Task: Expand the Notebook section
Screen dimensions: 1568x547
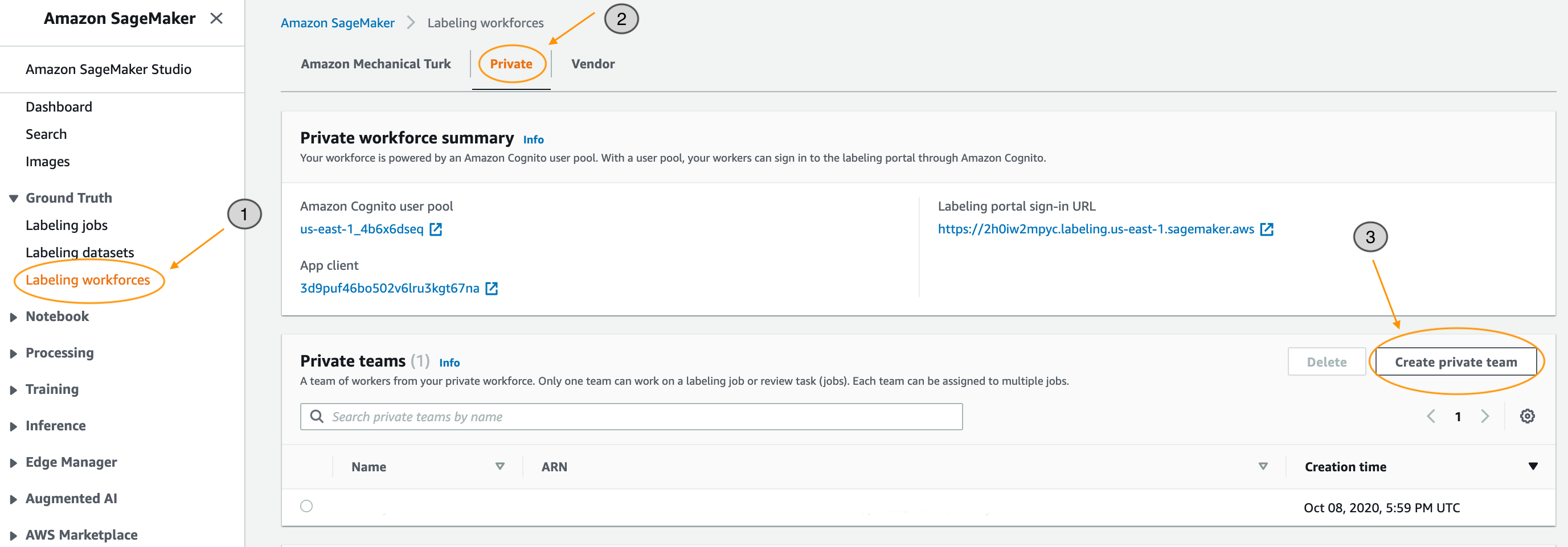Action: click(14, 317)
